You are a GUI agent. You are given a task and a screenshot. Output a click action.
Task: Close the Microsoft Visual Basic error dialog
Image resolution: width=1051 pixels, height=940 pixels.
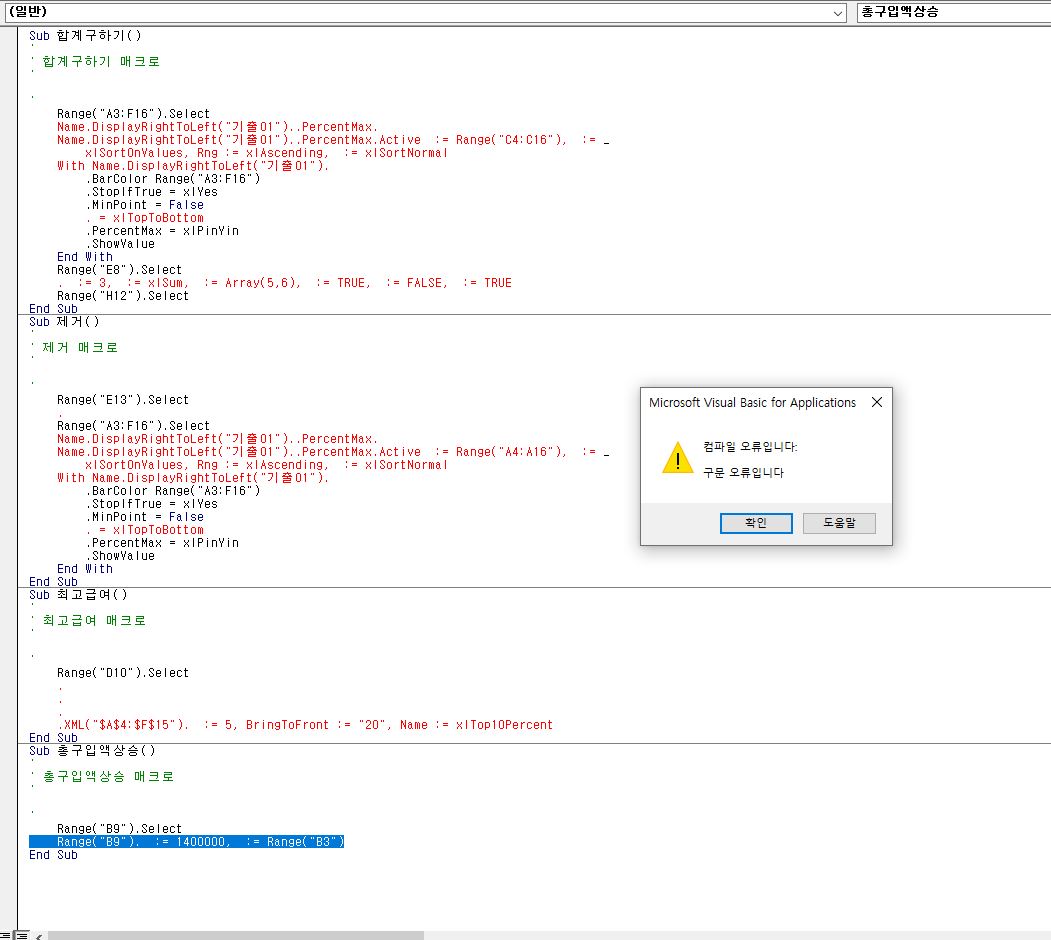pyautogui.click(x=876, y=403)
